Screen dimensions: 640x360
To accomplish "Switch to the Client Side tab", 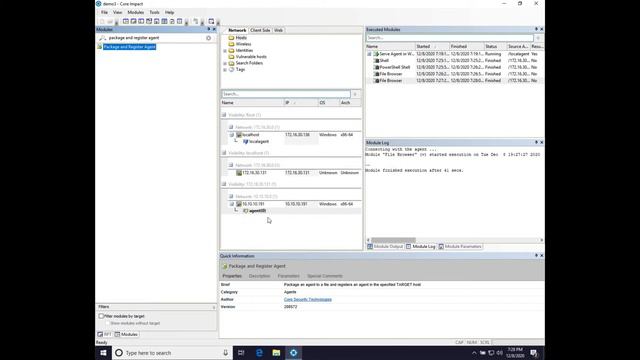I will [x=260, y=30].
